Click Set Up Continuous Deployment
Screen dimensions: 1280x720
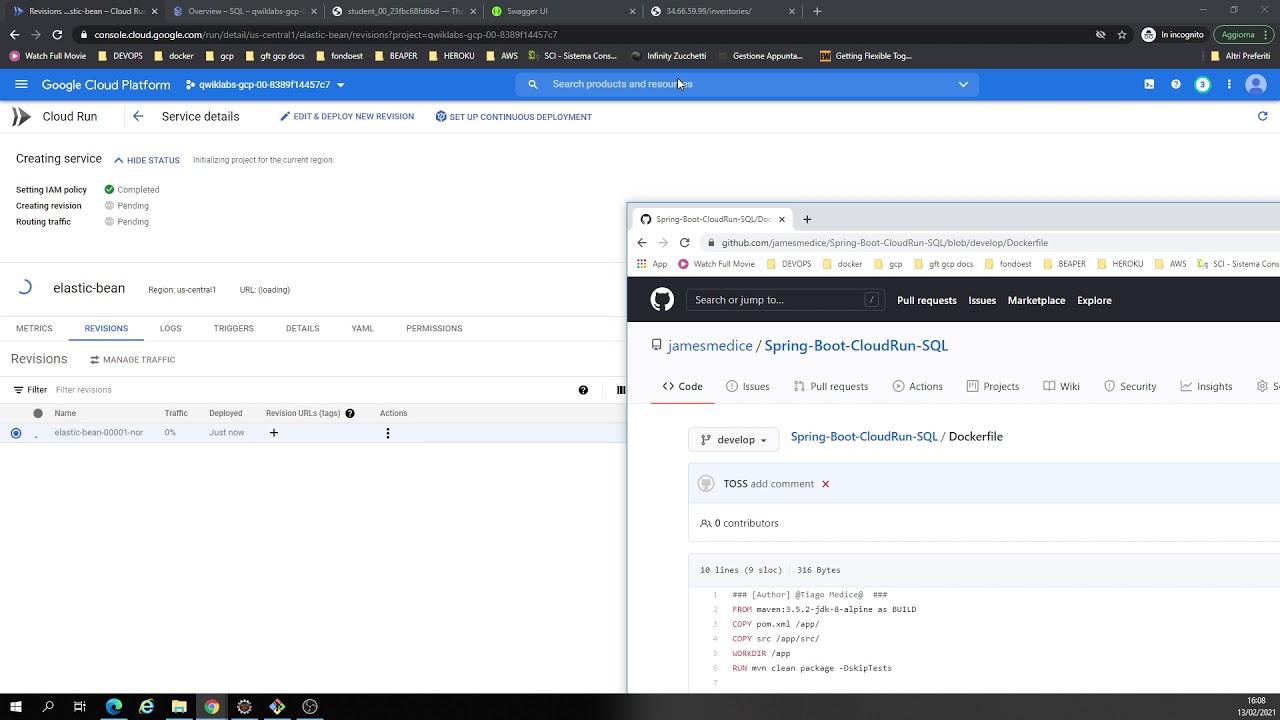(514, 117)
